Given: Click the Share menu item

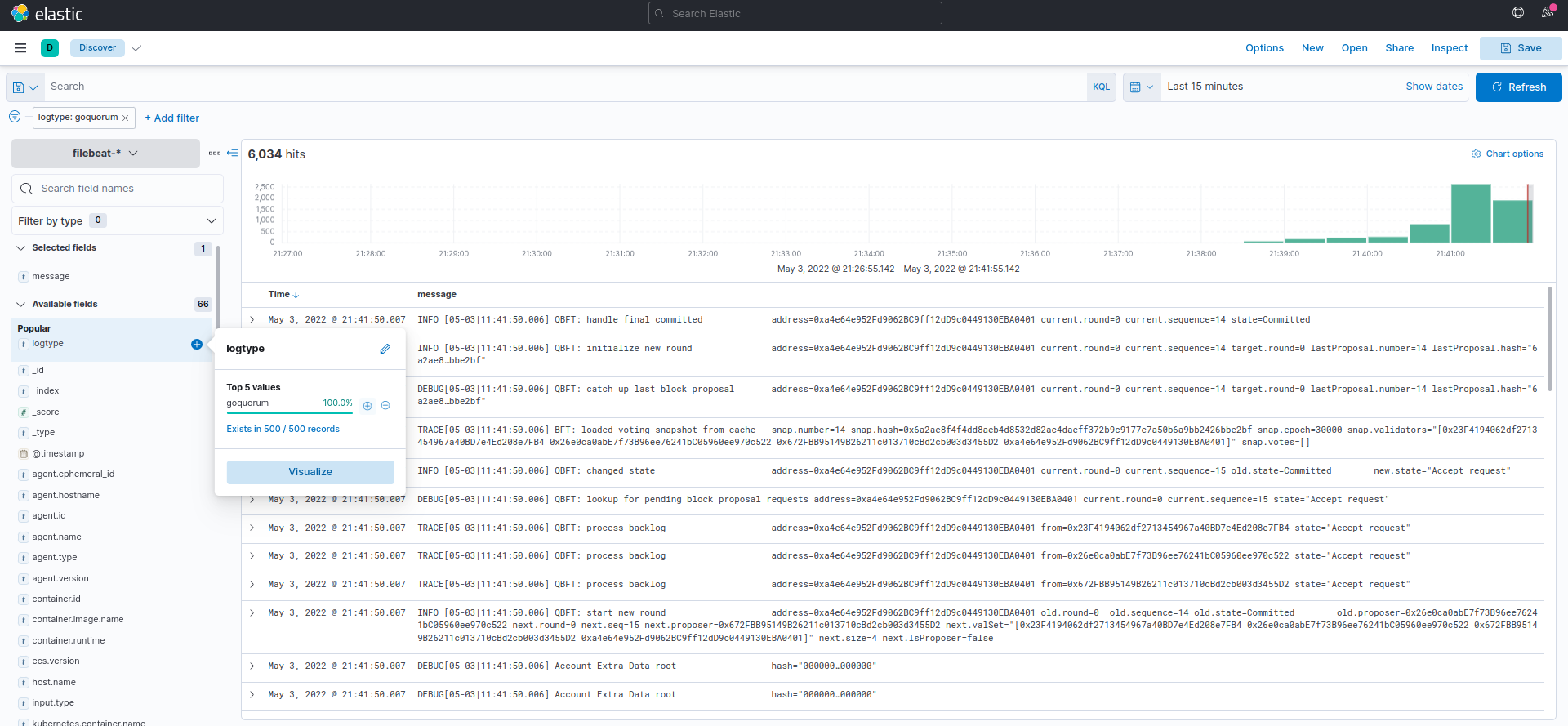Looking at the screenshot, I should 1399,48.
